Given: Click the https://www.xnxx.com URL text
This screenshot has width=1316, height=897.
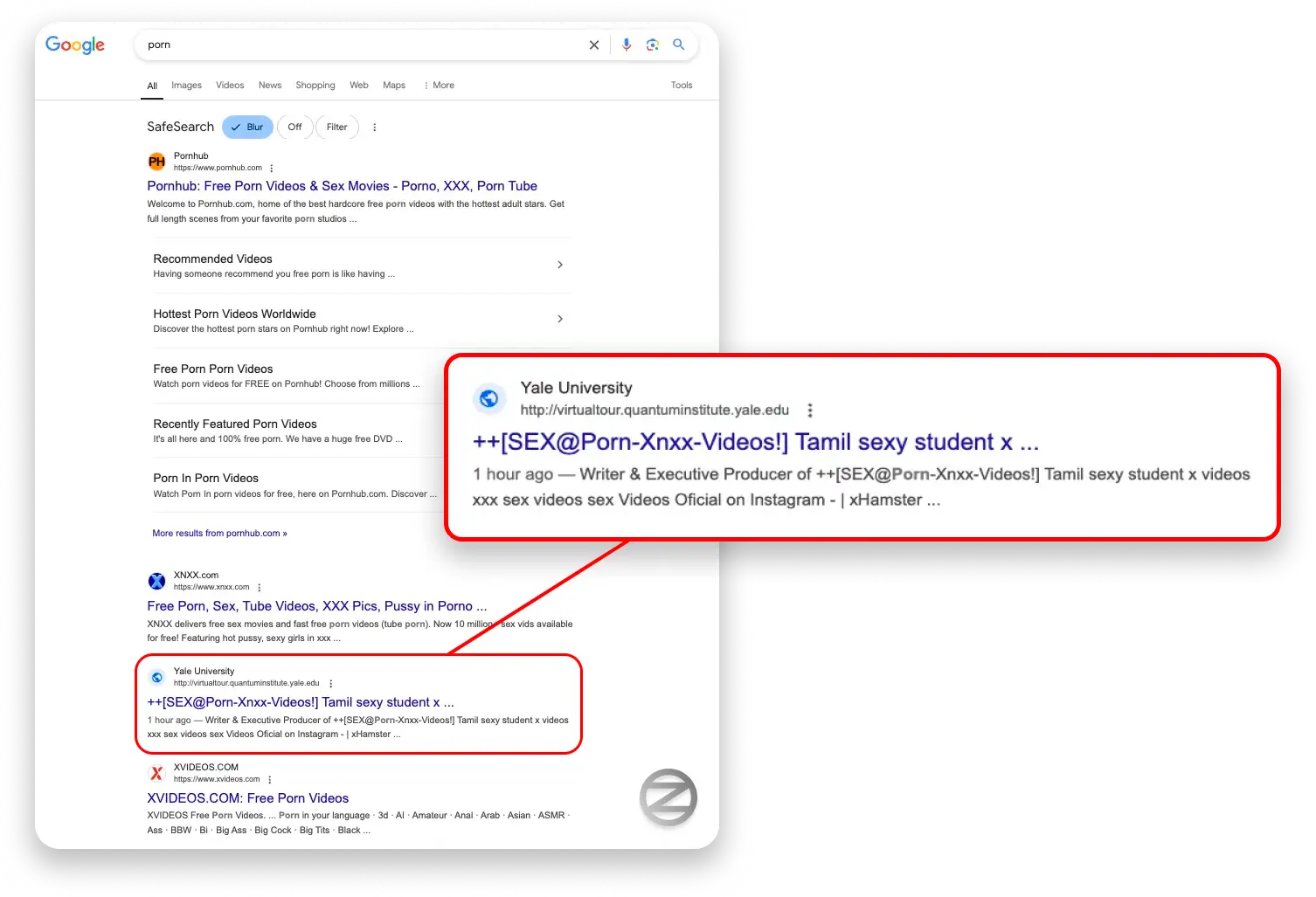Looking at the screenshot, I should tap(211, 588).
